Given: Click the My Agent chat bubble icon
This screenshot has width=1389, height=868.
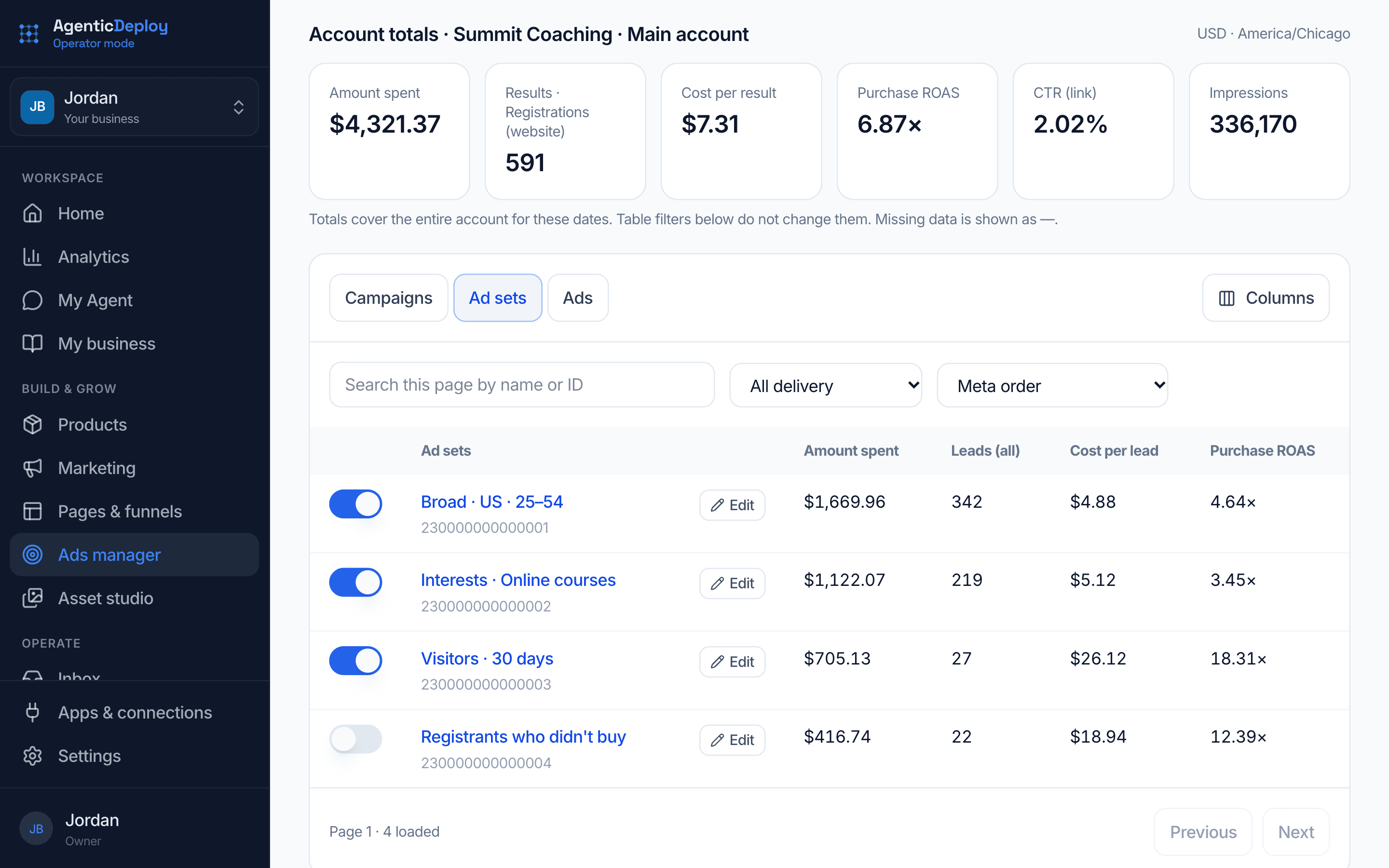Looking at the screenshot, I should (33, 300).
